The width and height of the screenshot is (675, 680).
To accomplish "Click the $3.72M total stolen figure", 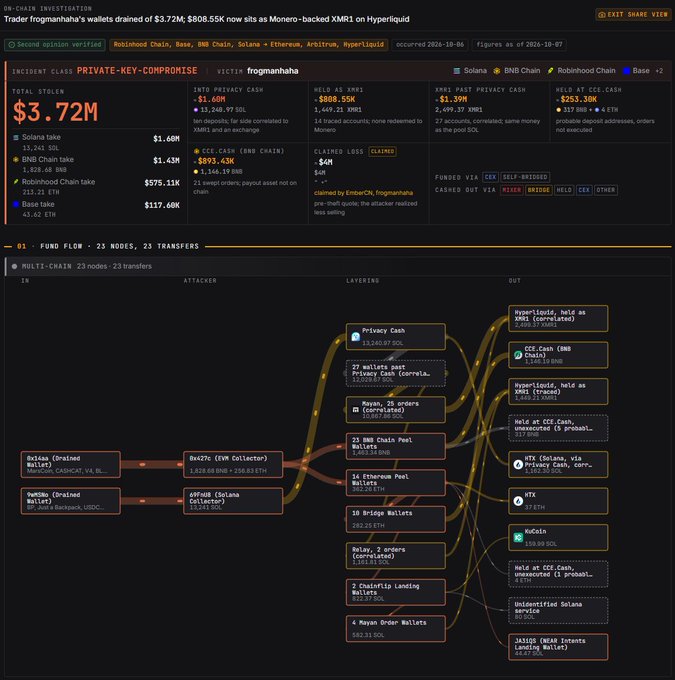I will point(56,111).
